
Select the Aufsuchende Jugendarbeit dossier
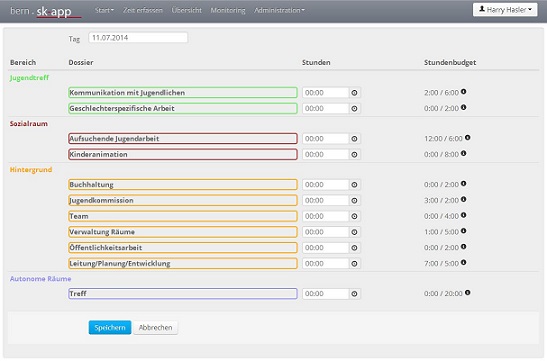coord(183,139)
